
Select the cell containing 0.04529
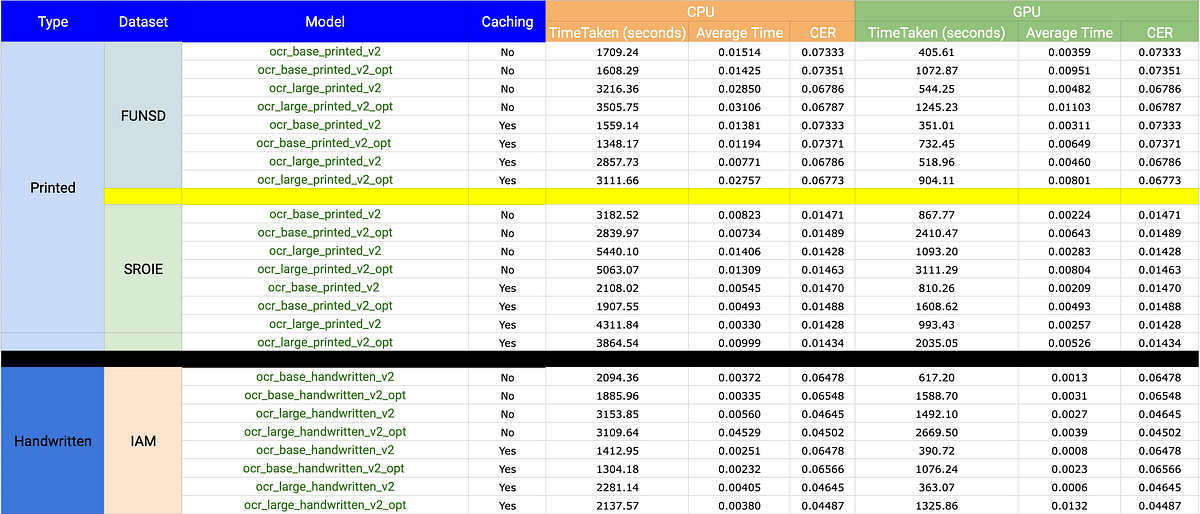[x=738, y=432]
